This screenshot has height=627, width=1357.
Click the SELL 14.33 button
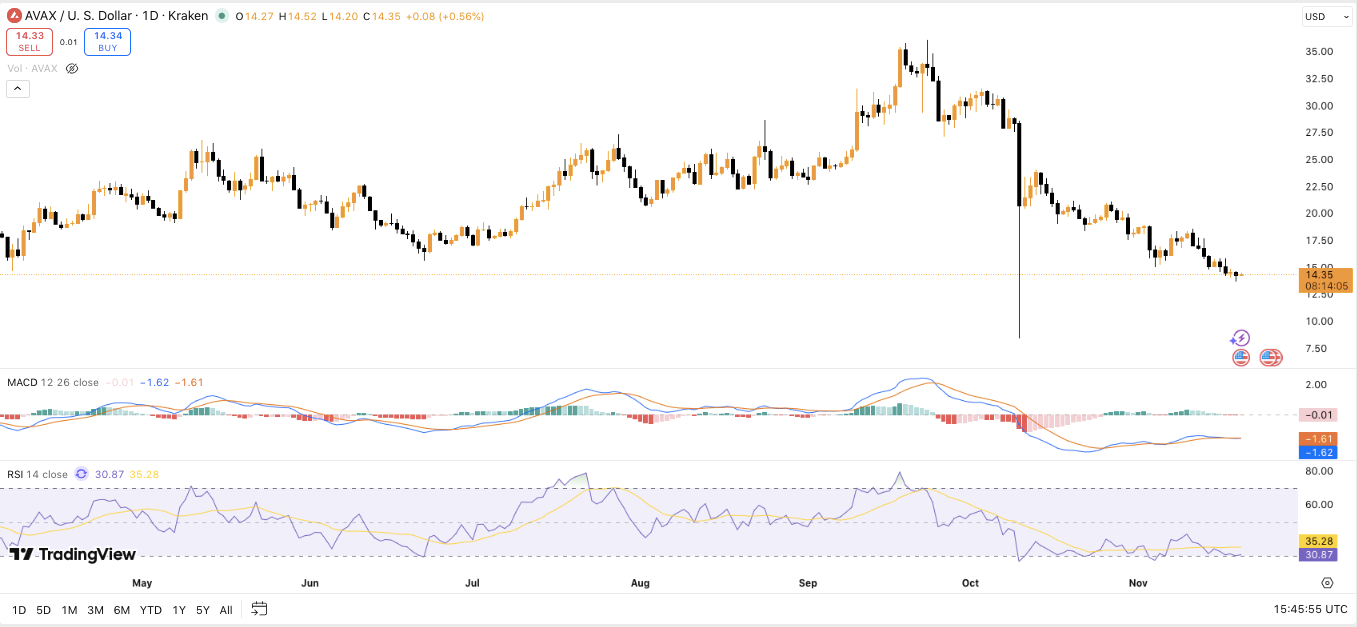[29, 41]
